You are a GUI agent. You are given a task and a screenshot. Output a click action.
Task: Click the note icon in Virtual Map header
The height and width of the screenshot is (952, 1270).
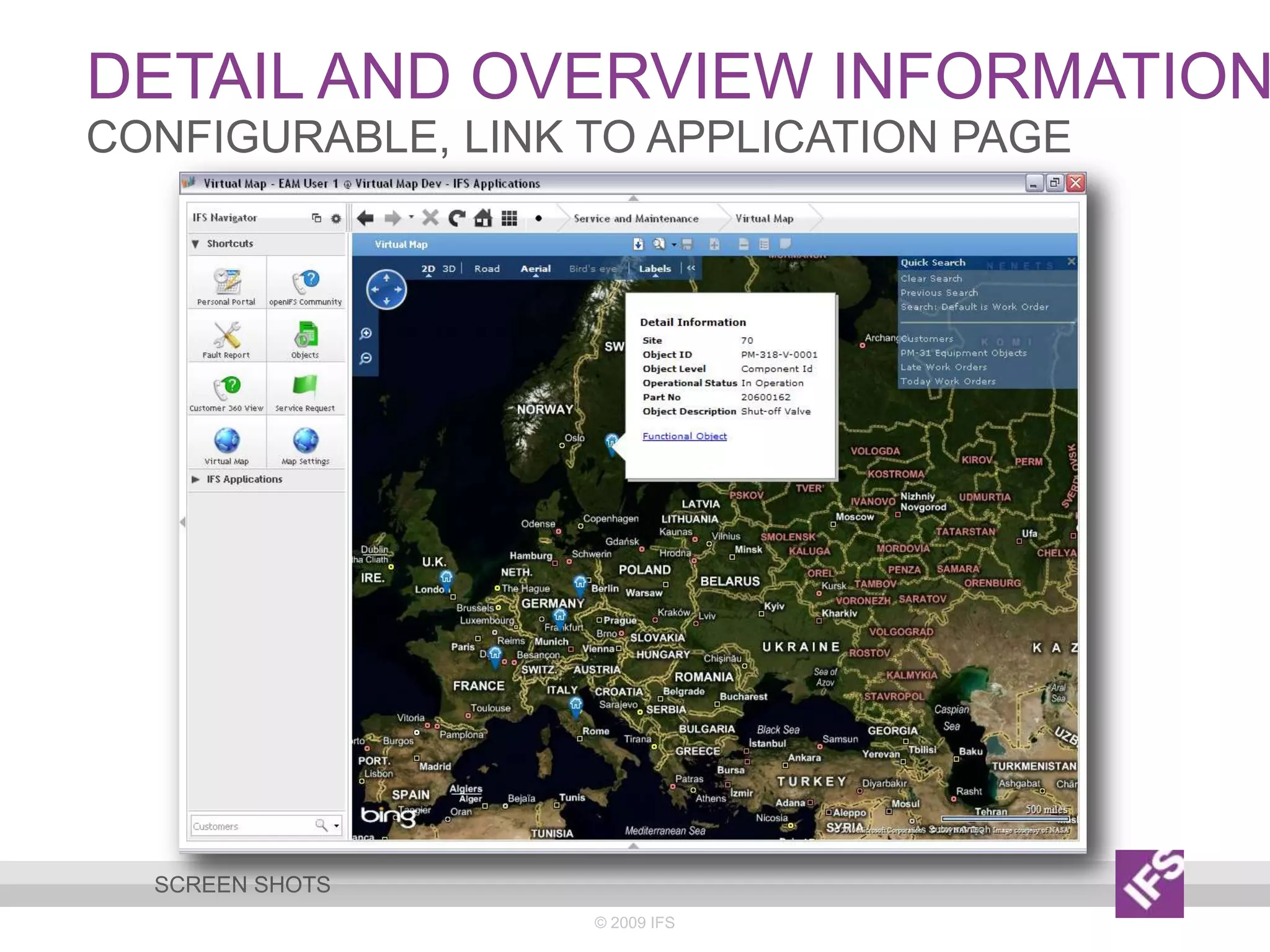click(x=785, y=244)
